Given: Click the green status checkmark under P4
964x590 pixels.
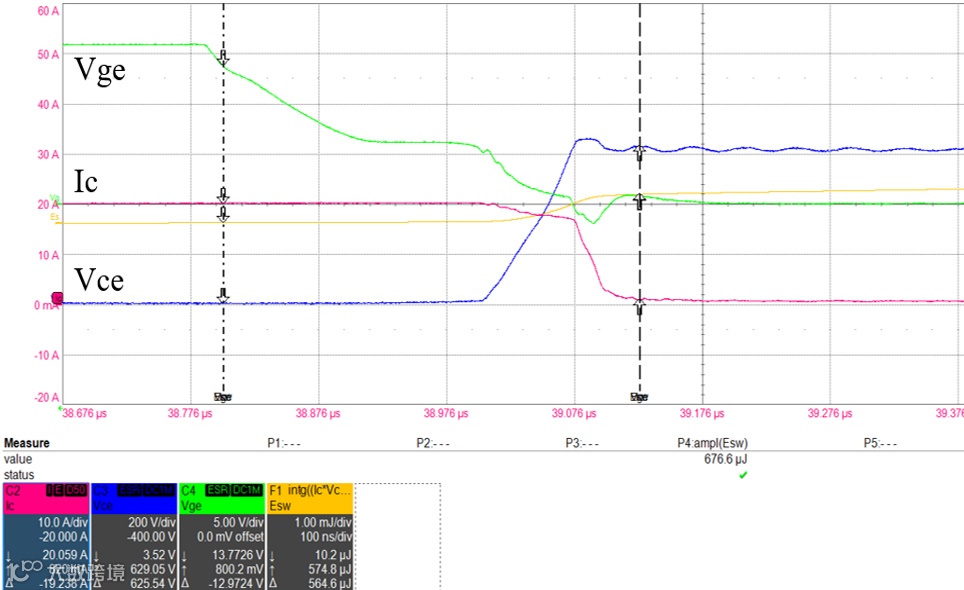Looking at the screenshot, I should click(x=743, y=474).
